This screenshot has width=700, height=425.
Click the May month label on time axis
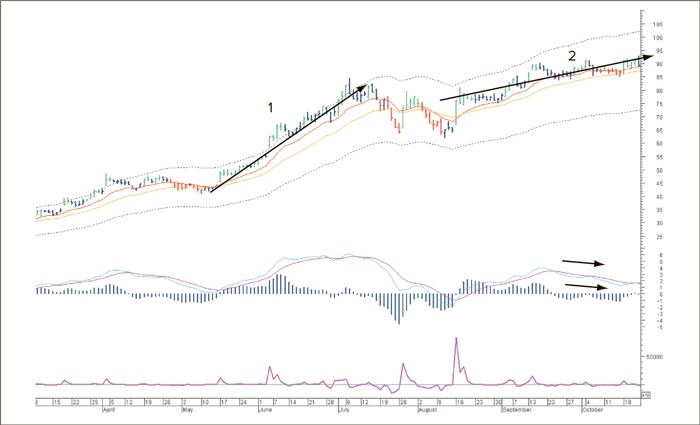[186, 409]
